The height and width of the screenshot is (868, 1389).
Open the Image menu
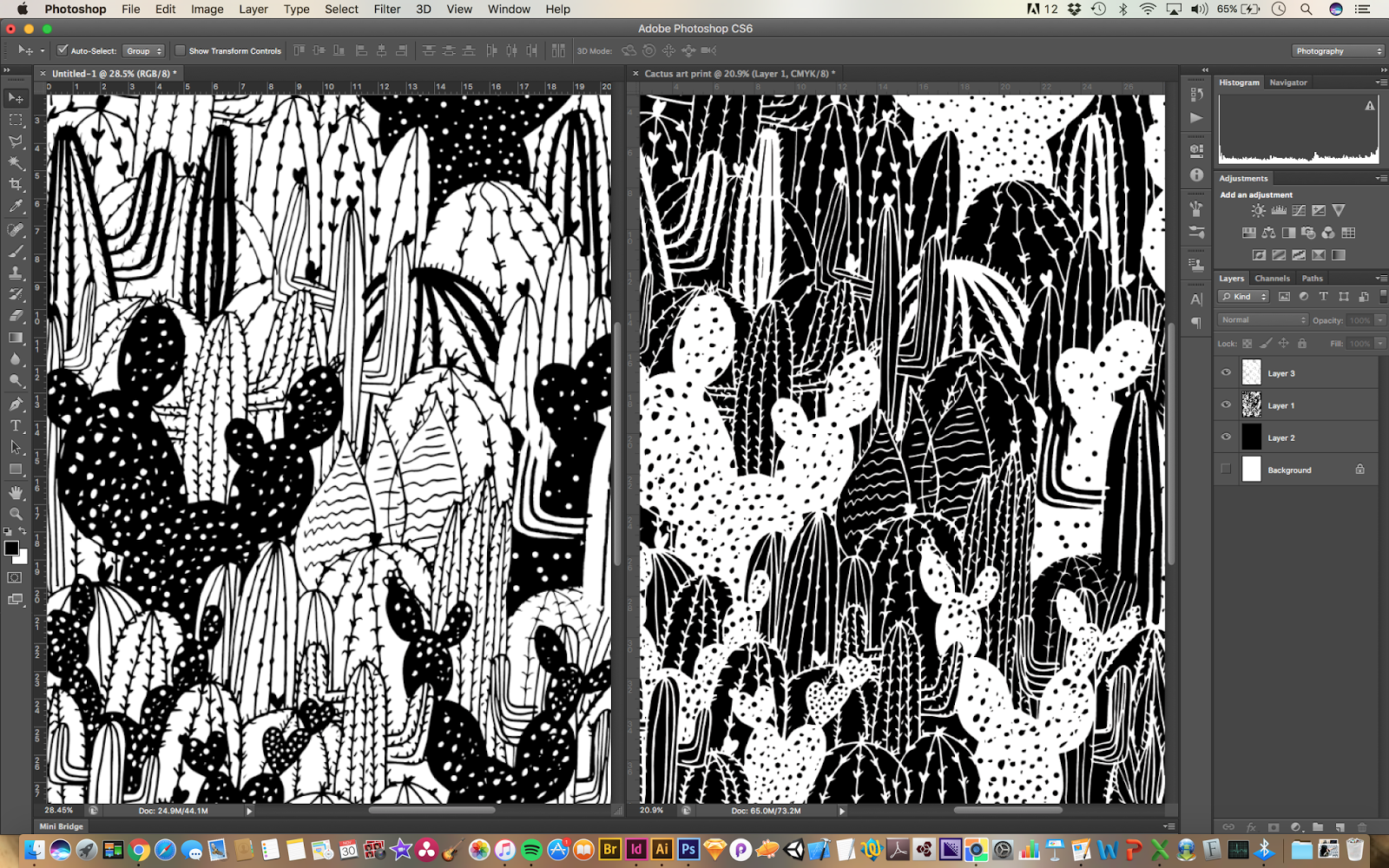[207, 10]
